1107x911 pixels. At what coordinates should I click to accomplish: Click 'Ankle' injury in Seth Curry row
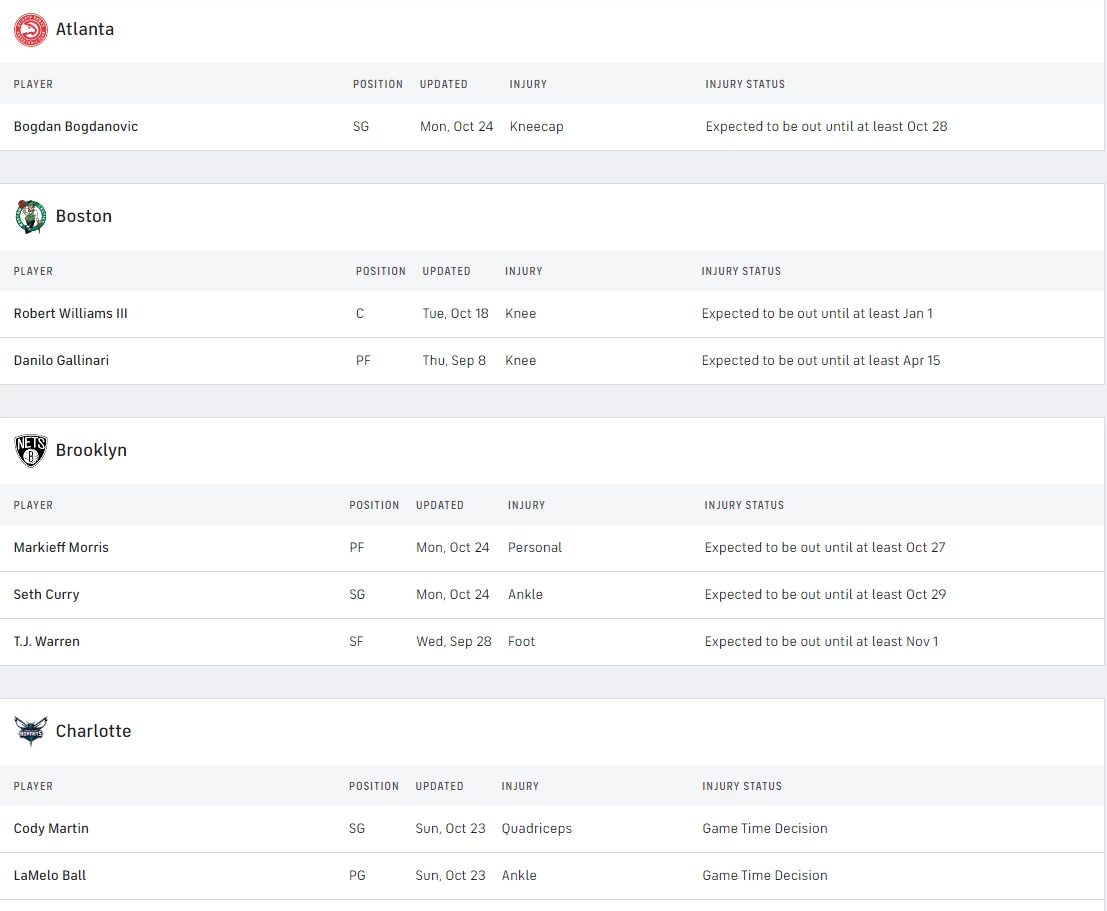tap(525, 595)
